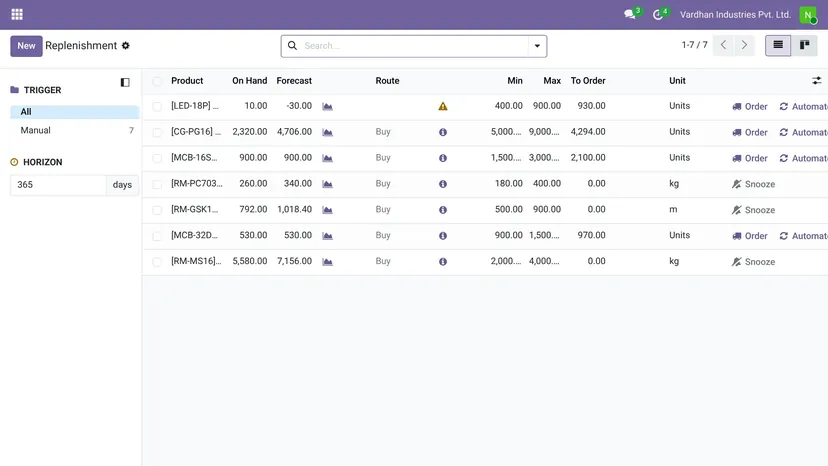Order the MCB-16S product
Screen dimensions: 828x466
coord(750,158)
